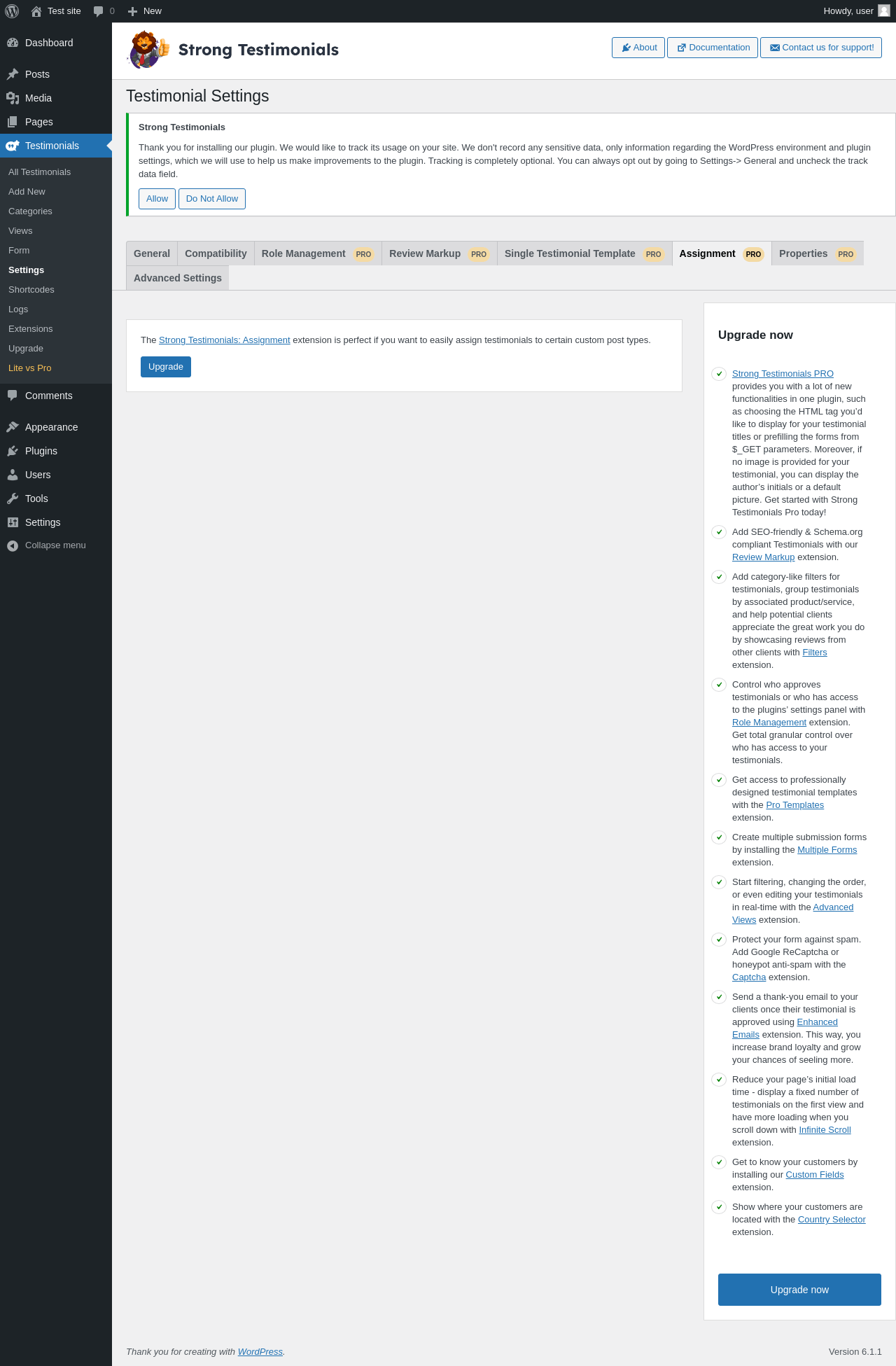Screen dimensions: 896x1366
Task: Open the comments bubble in admin bar
Action: [x=99, y=11]
